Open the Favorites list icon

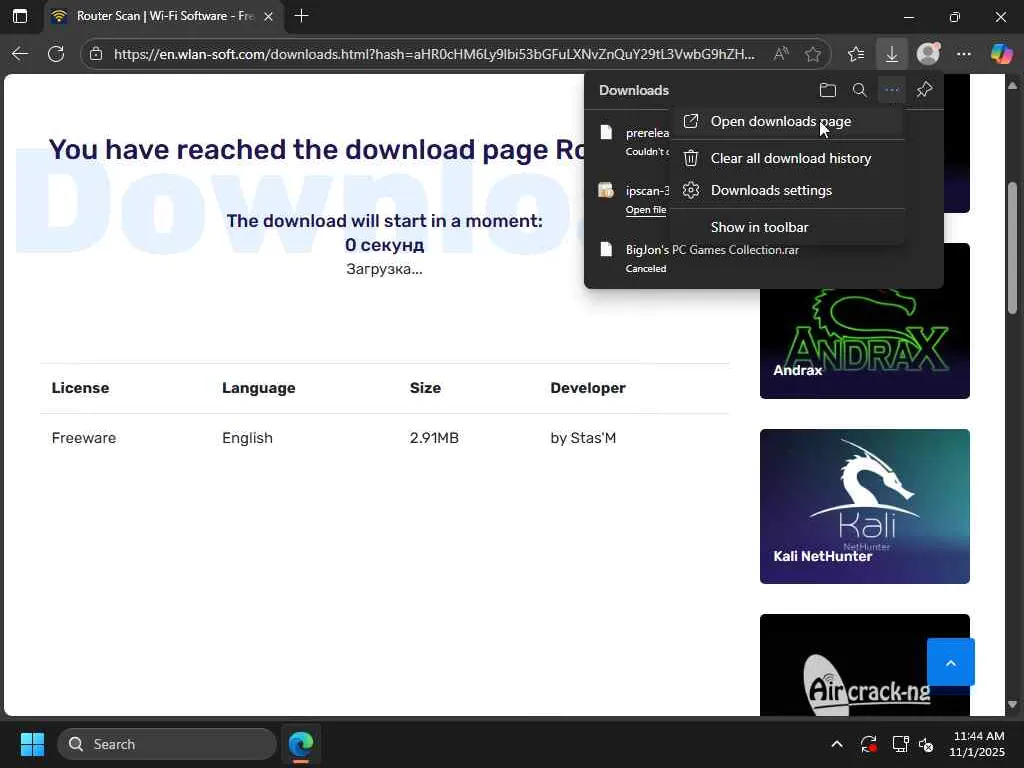click(856, 54)
